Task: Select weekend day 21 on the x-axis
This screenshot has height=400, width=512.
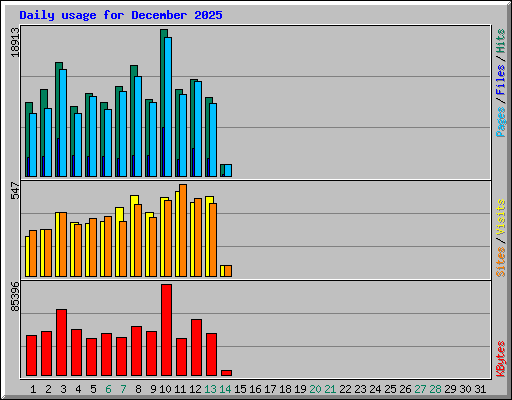Action: (330, 389)
